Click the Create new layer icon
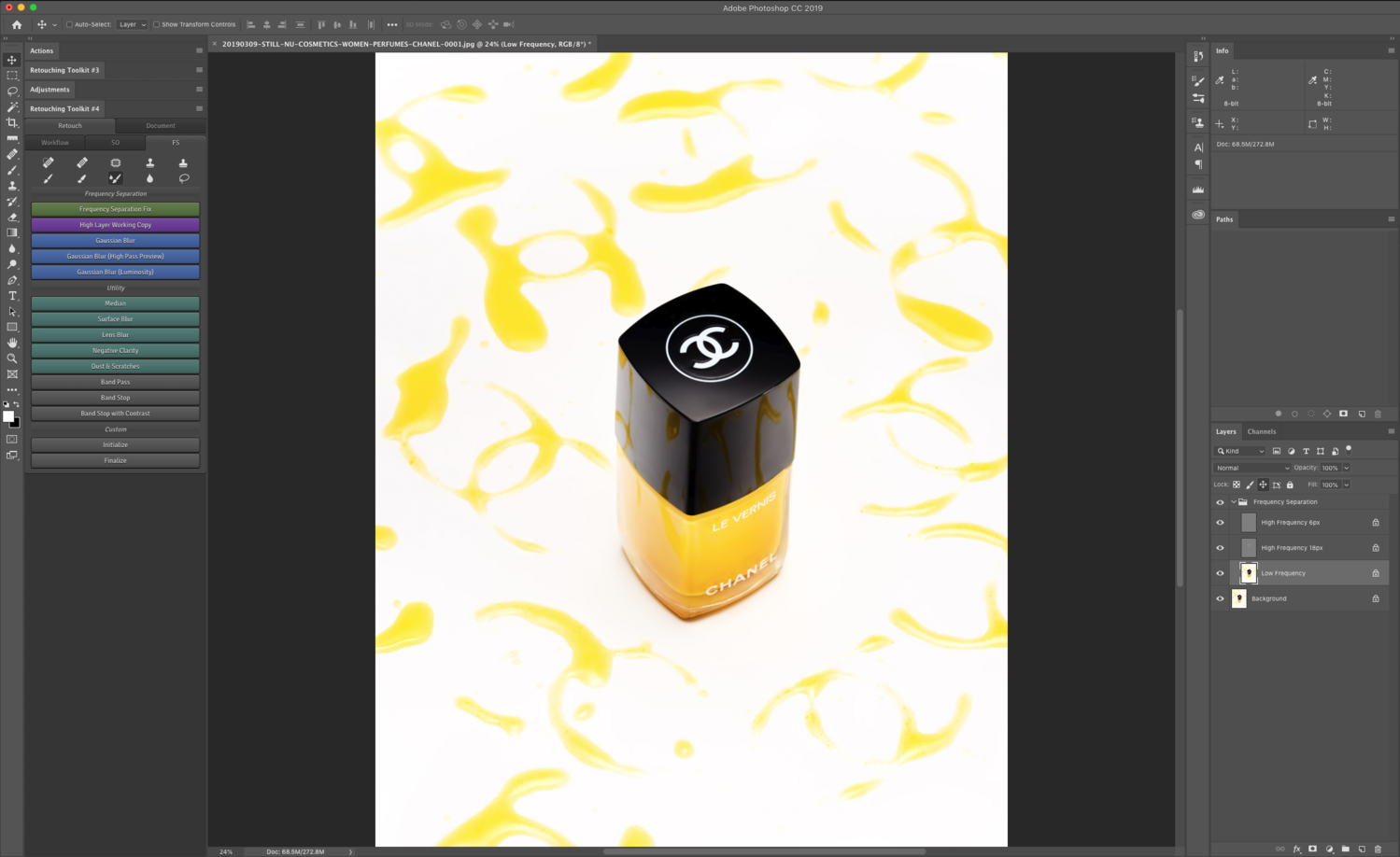Screen dimensions: 1400x857 point(1362,850)
